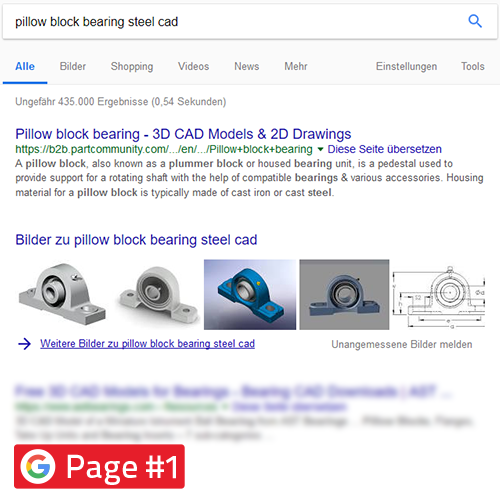
Task: Click the blue search magnifier icon
Action: 475,21
